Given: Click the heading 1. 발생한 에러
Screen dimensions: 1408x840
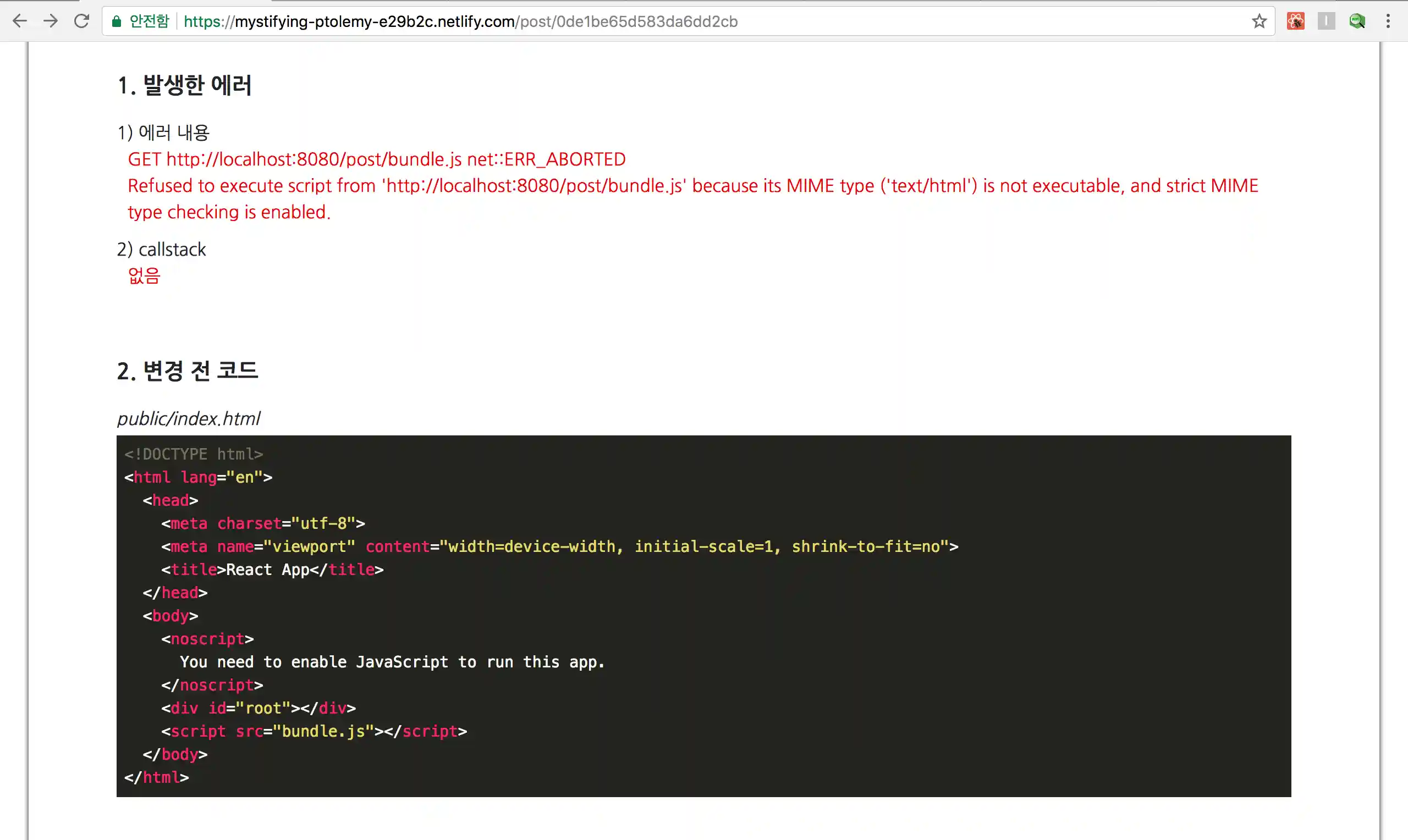Looking at the screenshot, I should point(185,85).
